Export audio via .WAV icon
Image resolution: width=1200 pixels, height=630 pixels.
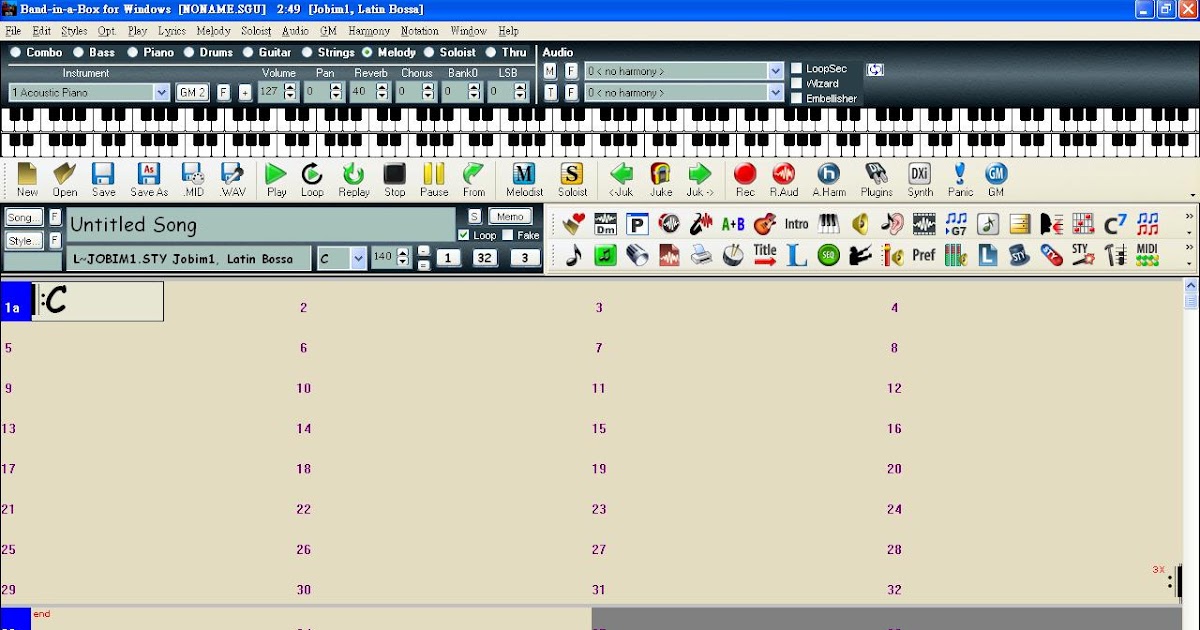click(x=233, y=179)
